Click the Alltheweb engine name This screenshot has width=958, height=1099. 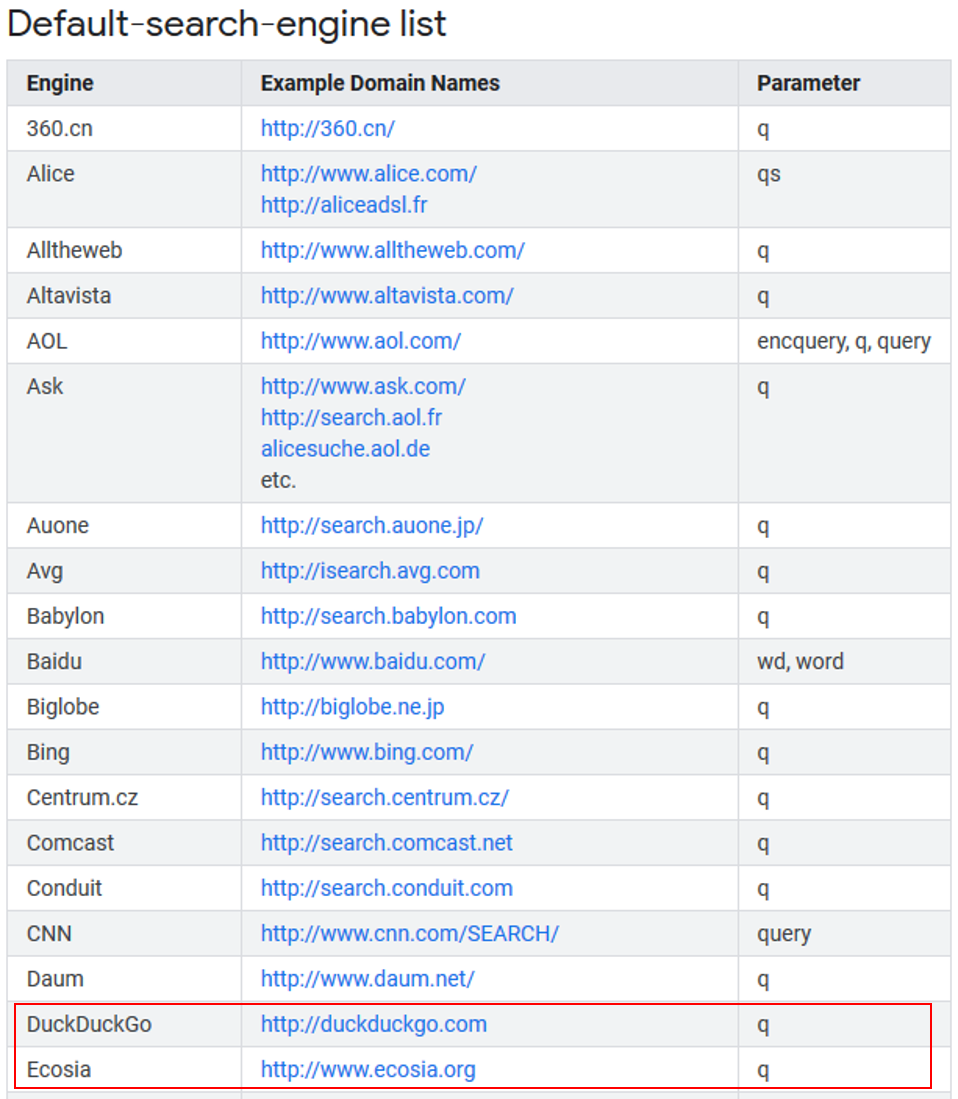(x=74, y=250)
